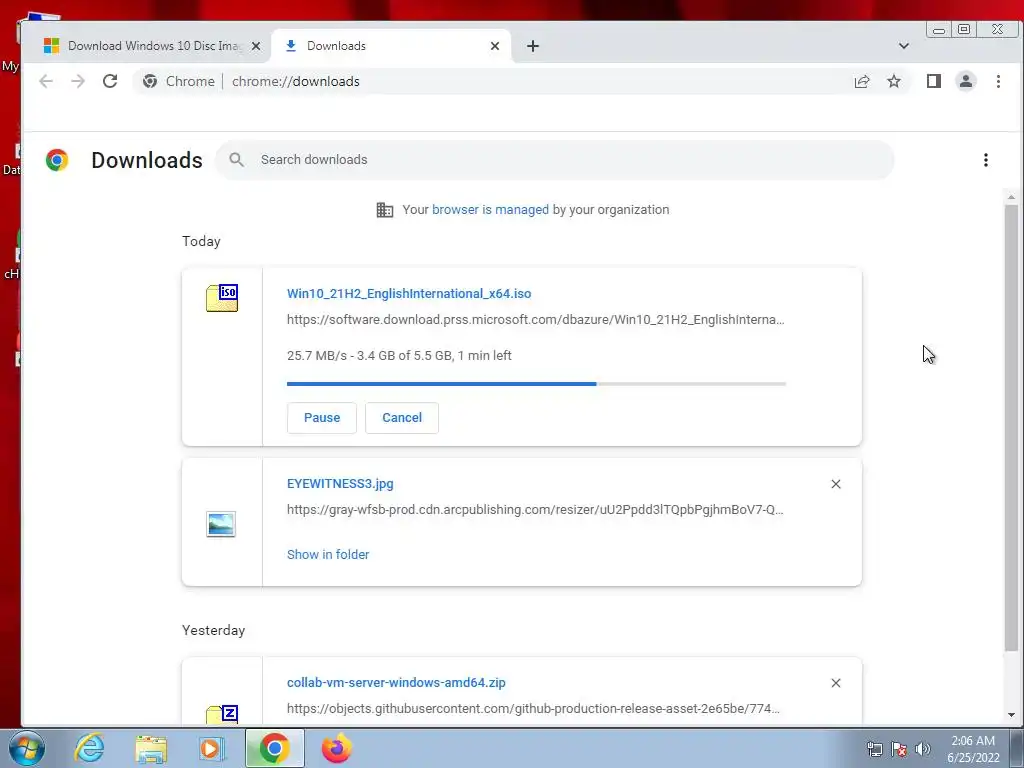Click the volume speaker tray icon
1024x768 pixels.
pos(922,749)
